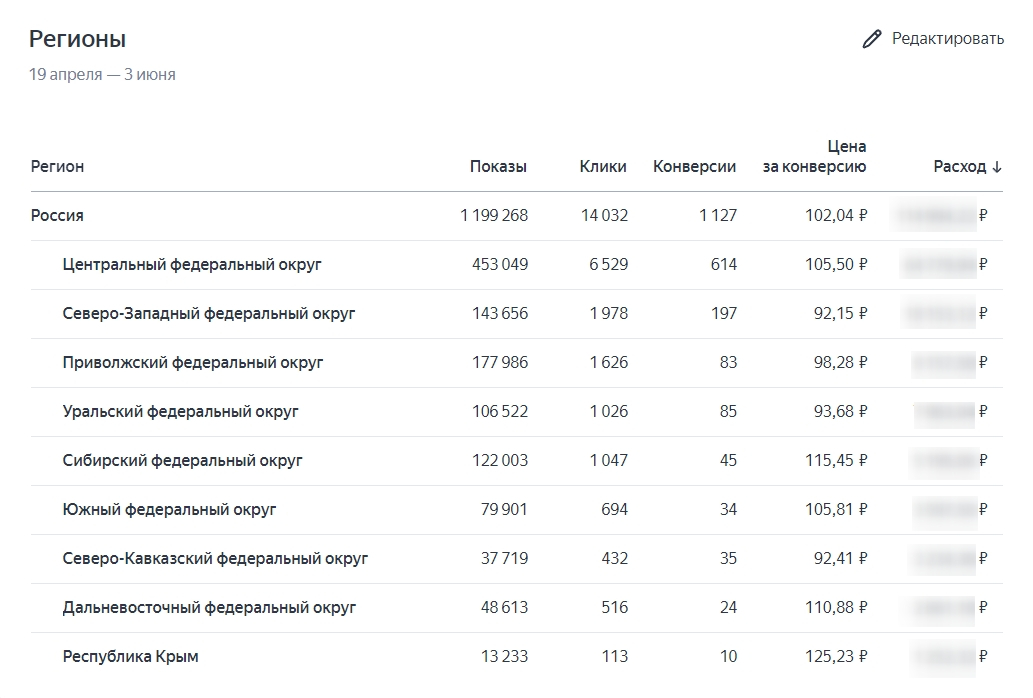
Task: Click the Регионы section heading
Action: 77,39
